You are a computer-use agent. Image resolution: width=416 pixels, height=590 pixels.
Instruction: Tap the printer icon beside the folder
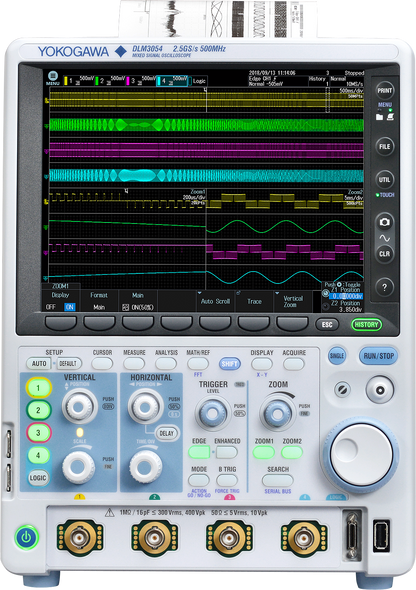(x=390, y=117)
